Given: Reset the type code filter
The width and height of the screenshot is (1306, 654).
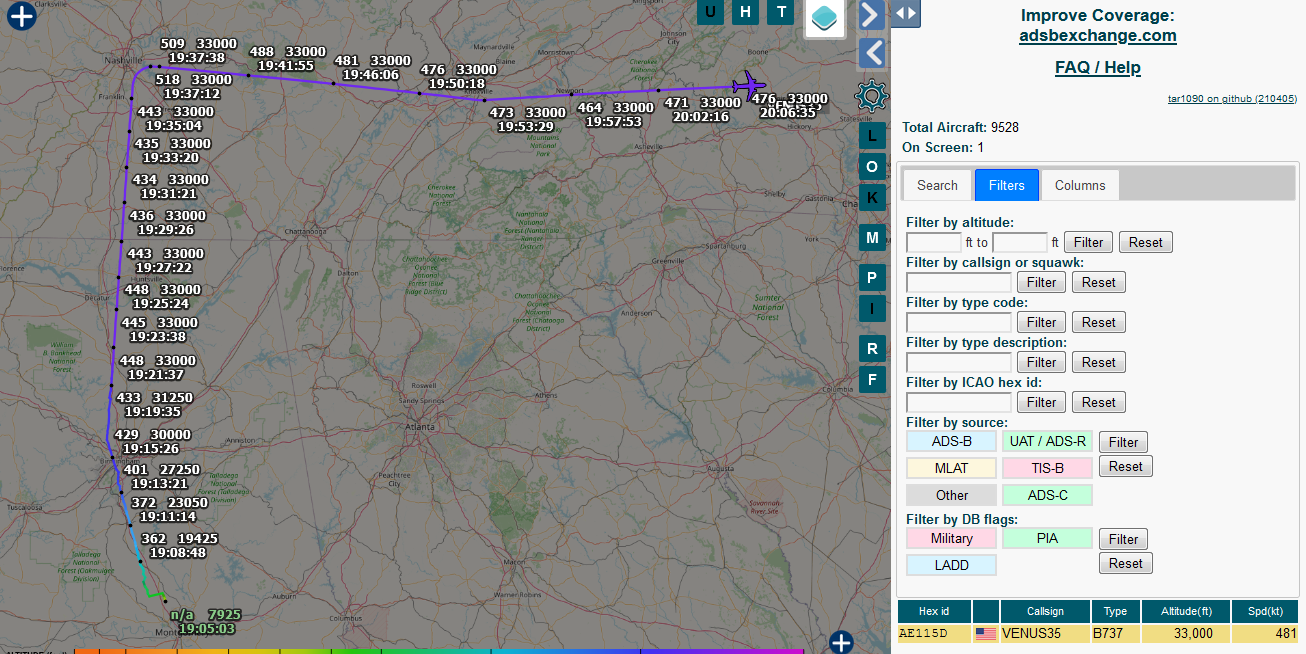Looking at the screenshot, I should (1099, 322).
